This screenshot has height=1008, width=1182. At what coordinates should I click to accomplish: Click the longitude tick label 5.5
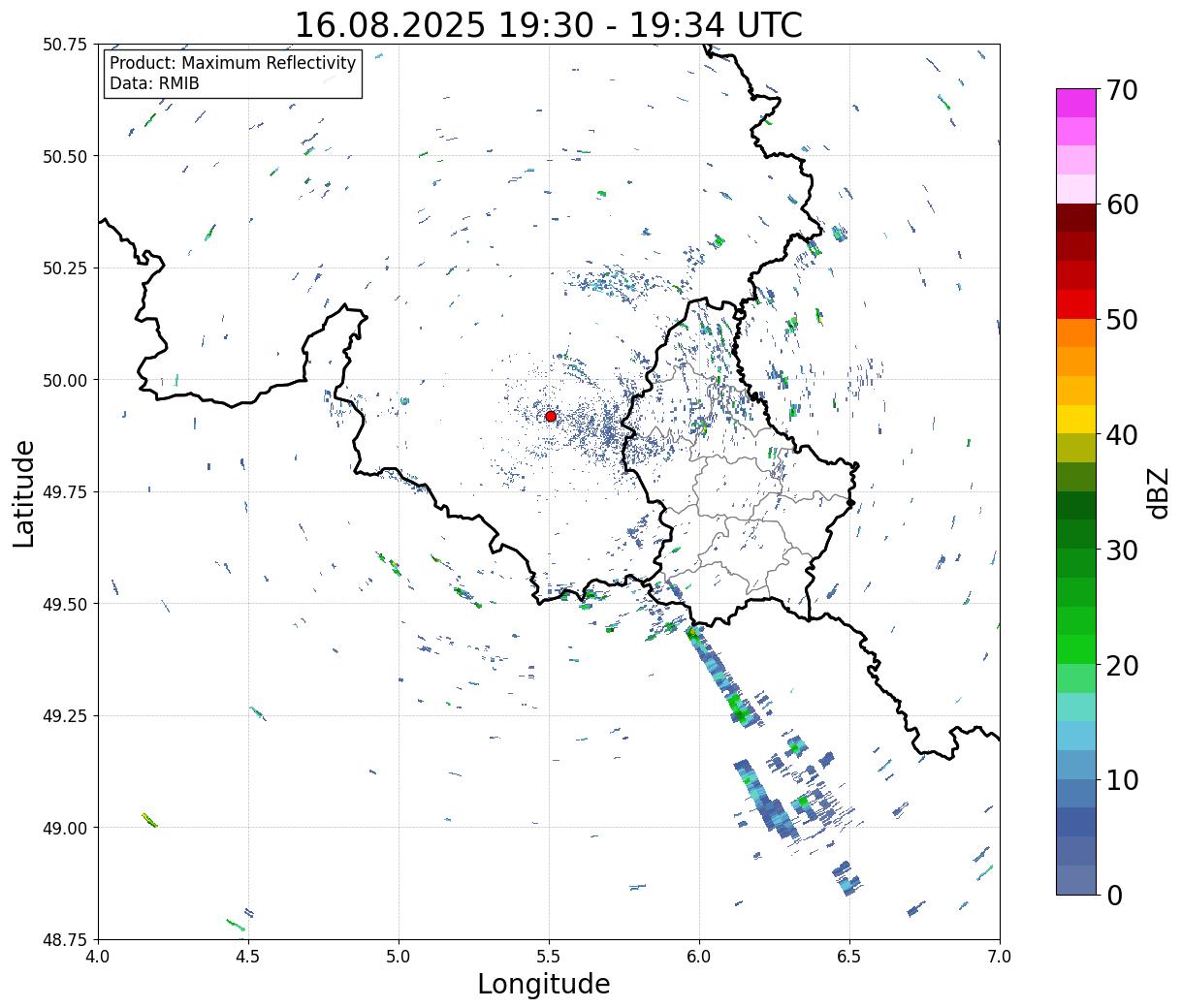pyautogui.click(x=549, y=957)
